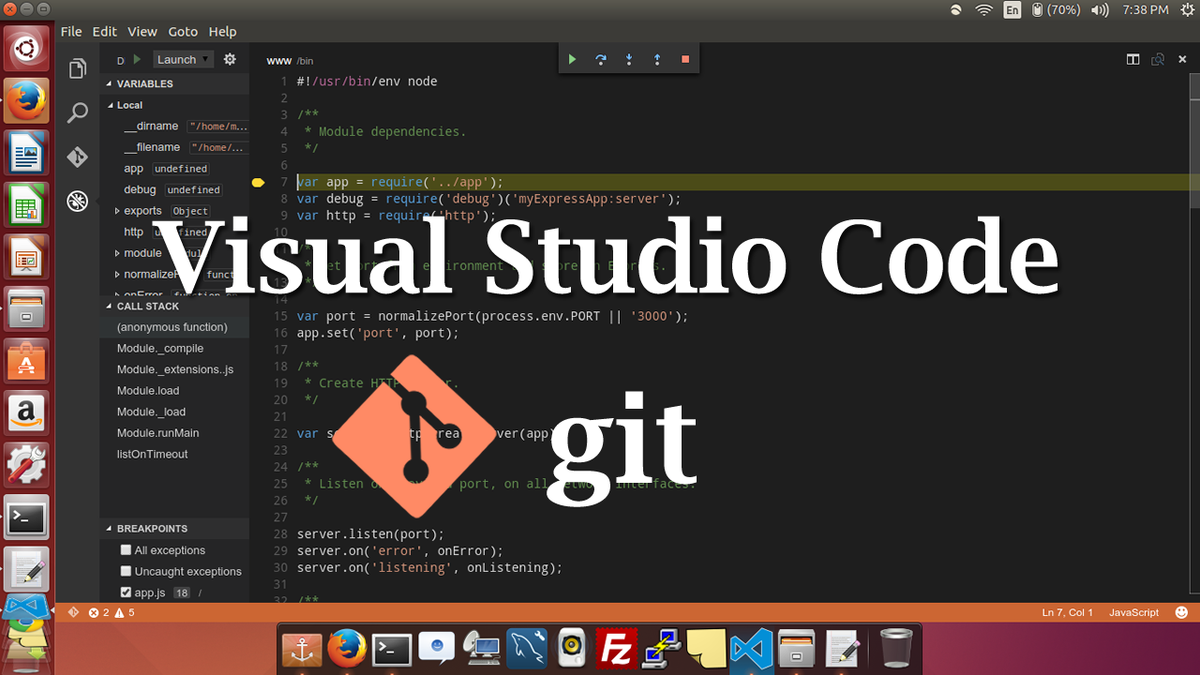Open the Search view in activity bar

tap(77, 113)
